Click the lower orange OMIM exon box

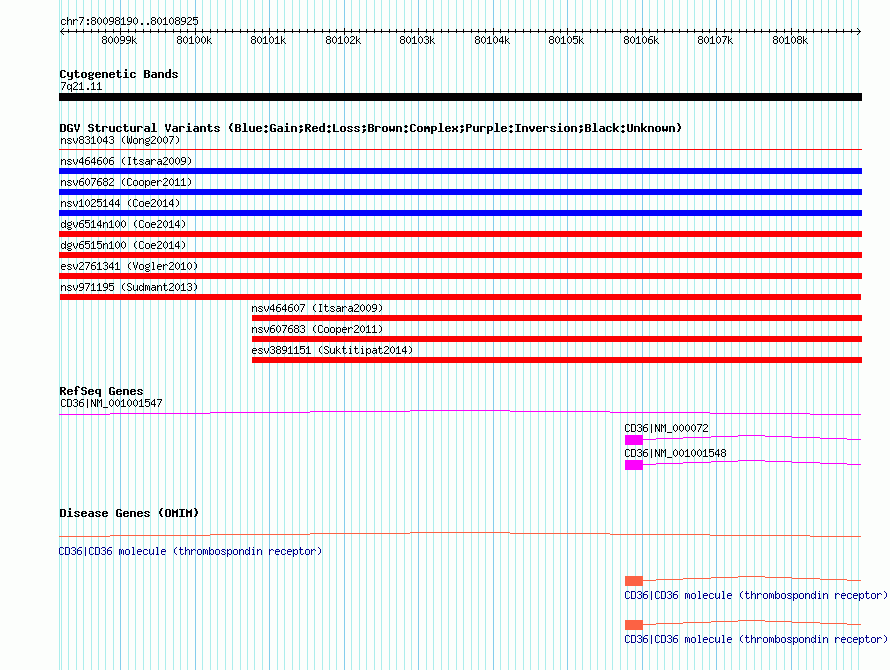pos(633,625)
